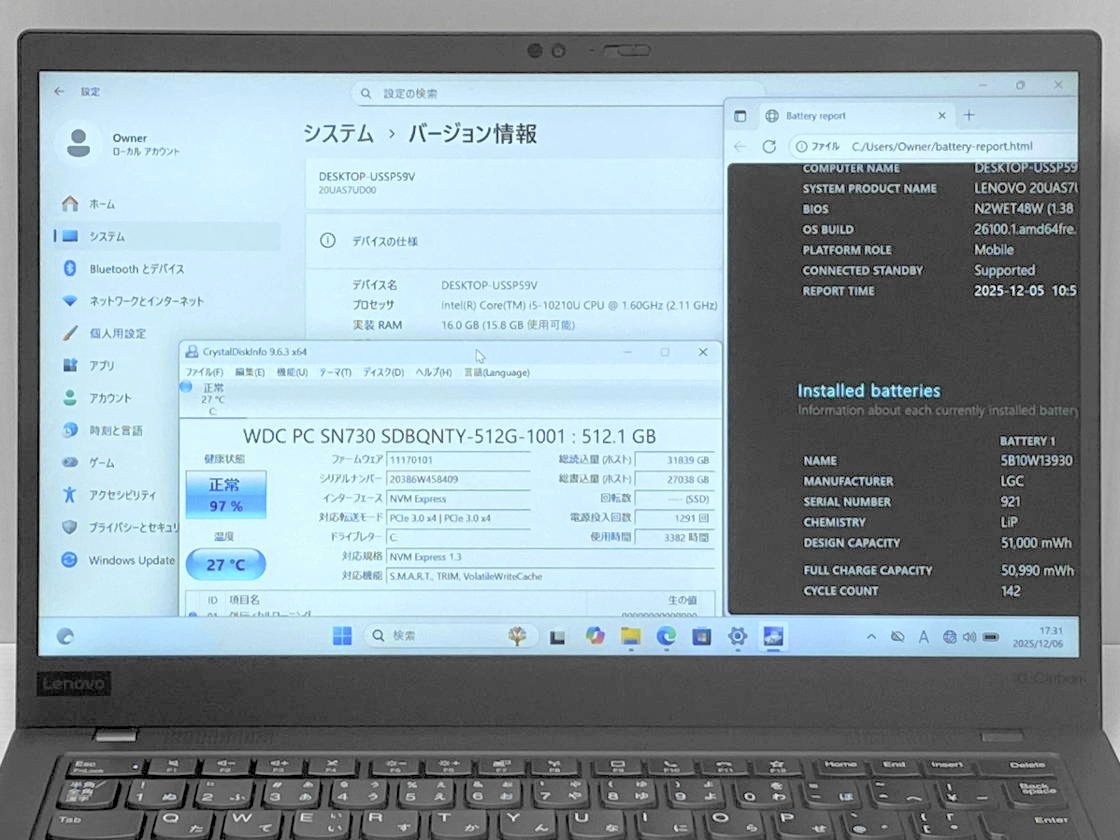Click the Microsoft Edge taskbar icon
The width and height of the screenshot is (1120, 840).
coord(666,636)
